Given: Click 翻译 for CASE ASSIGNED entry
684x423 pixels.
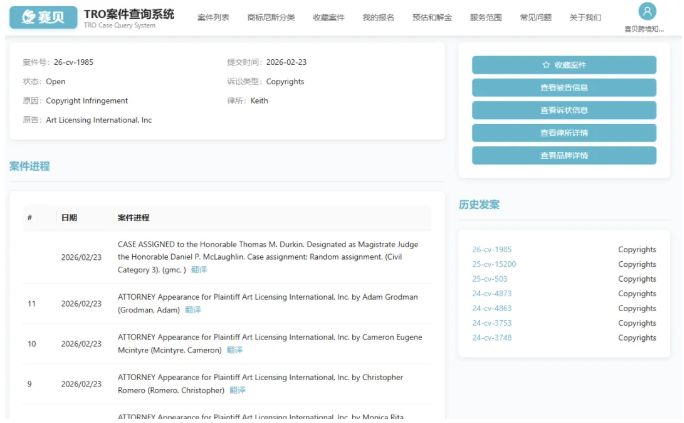Looking at the screenshot, I should click(x=199, y=270).
